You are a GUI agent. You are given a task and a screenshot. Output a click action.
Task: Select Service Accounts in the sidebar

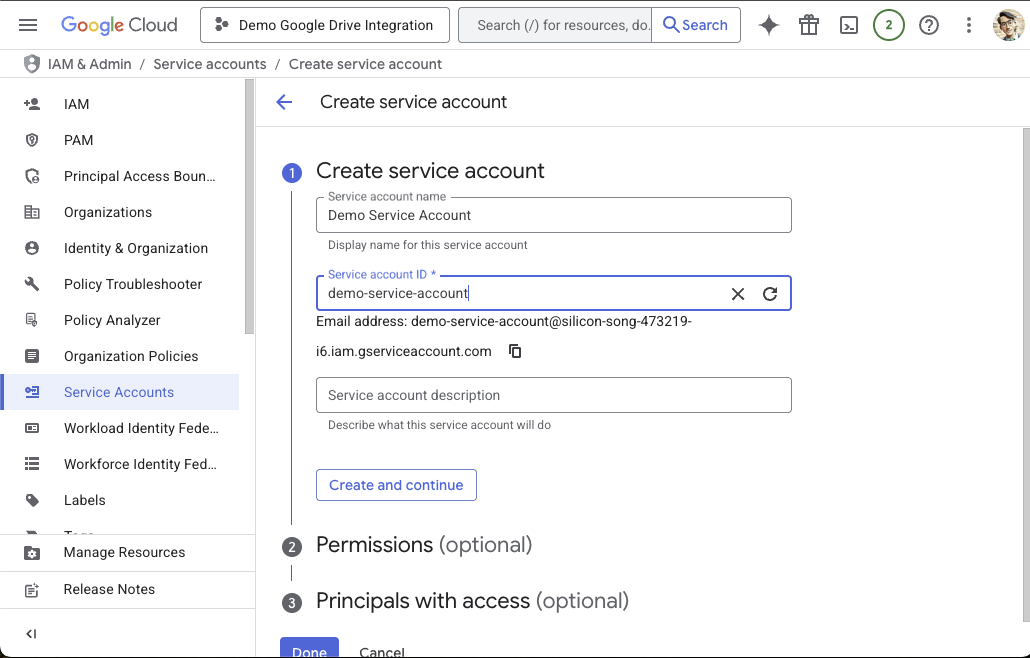pyautogui.click(x=120, y=392)
